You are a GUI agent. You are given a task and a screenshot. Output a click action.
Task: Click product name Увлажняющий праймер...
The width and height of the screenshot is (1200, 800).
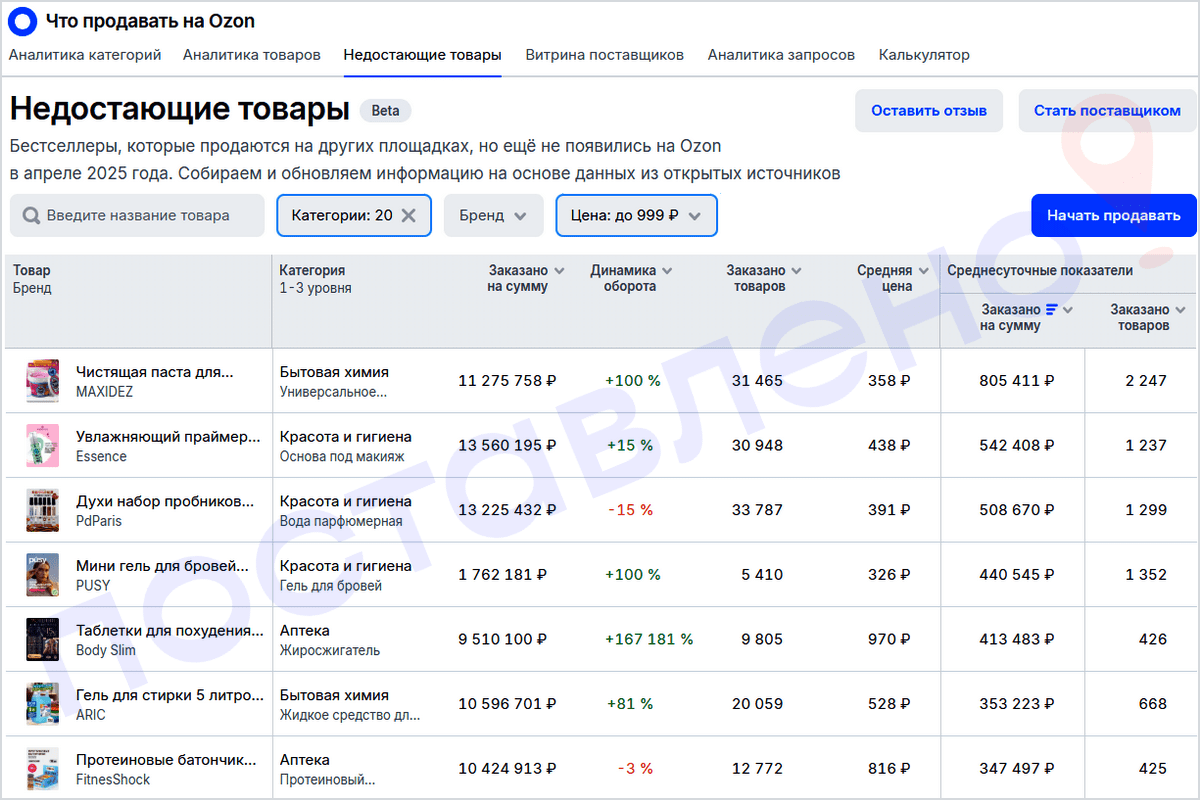168,436
